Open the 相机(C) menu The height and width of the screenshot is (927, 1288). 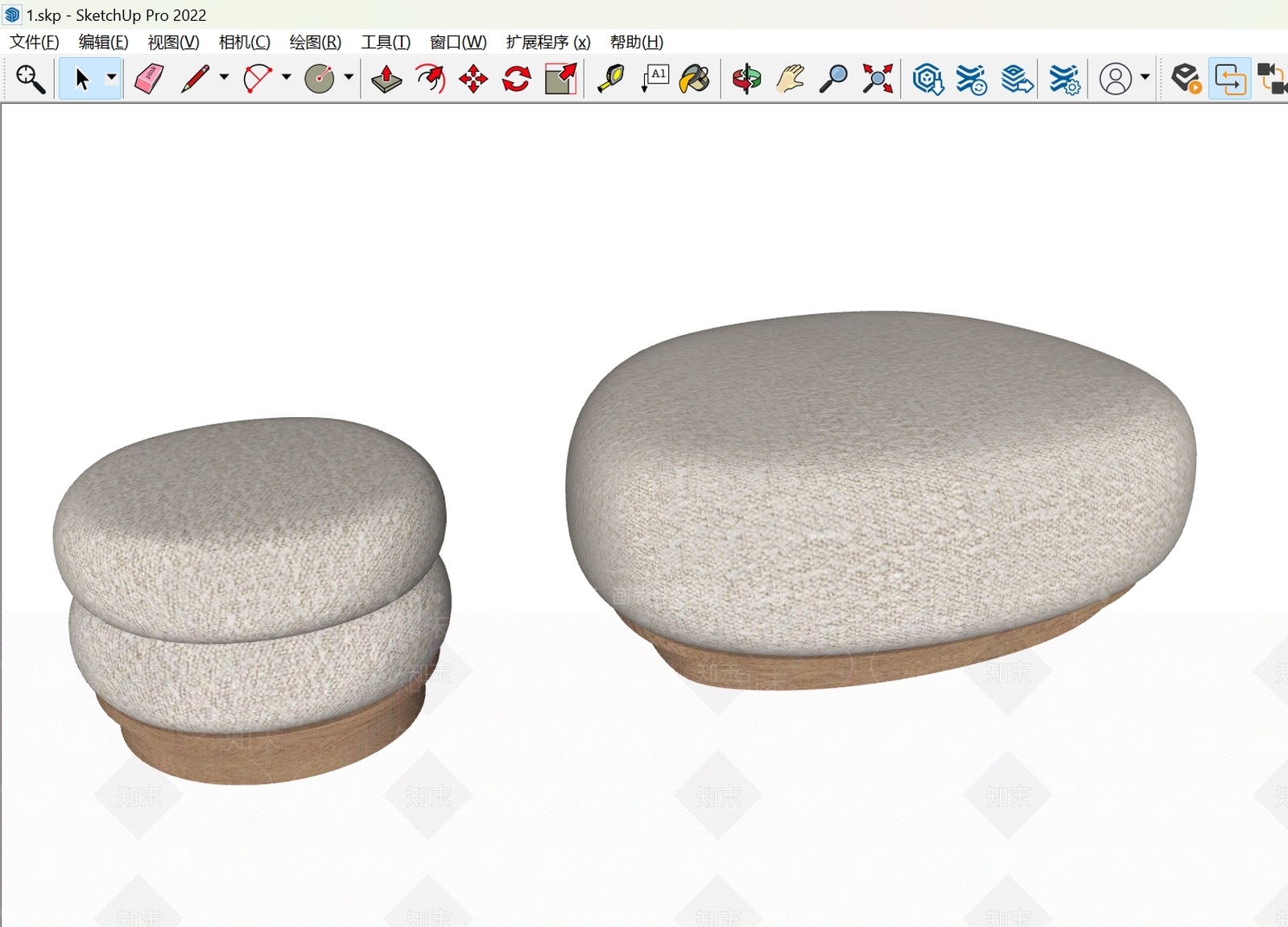[x=244, y=42]
